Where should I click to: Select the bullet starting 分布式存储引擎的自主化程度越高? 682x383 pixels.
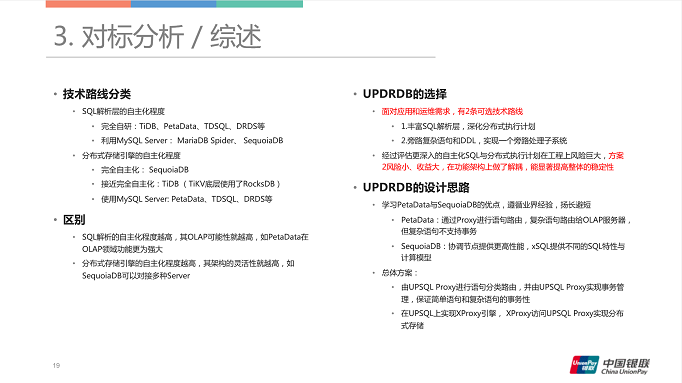[188, 270]
